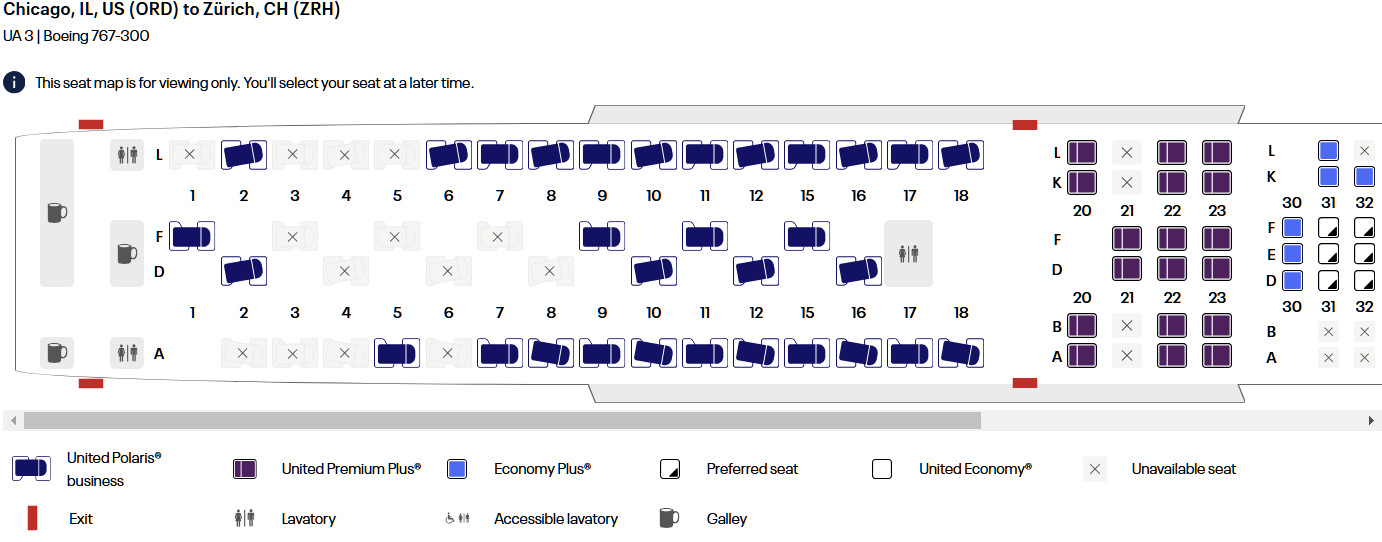The width and height of the screenshot is (1382, 542).
Task: Click the scrollbar's left arrow
Action: pyautogui.click(x=13, y=421)
